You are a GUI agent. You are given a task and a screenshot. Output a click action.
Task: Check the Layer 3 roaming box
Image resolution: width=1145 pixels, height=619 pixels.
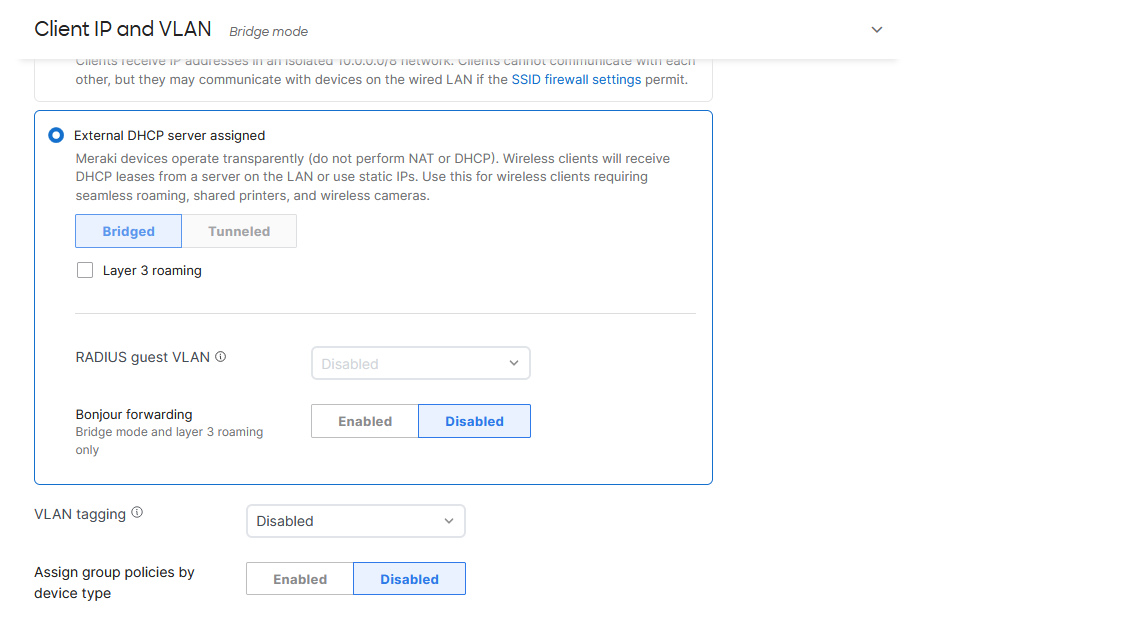point(85,270)
